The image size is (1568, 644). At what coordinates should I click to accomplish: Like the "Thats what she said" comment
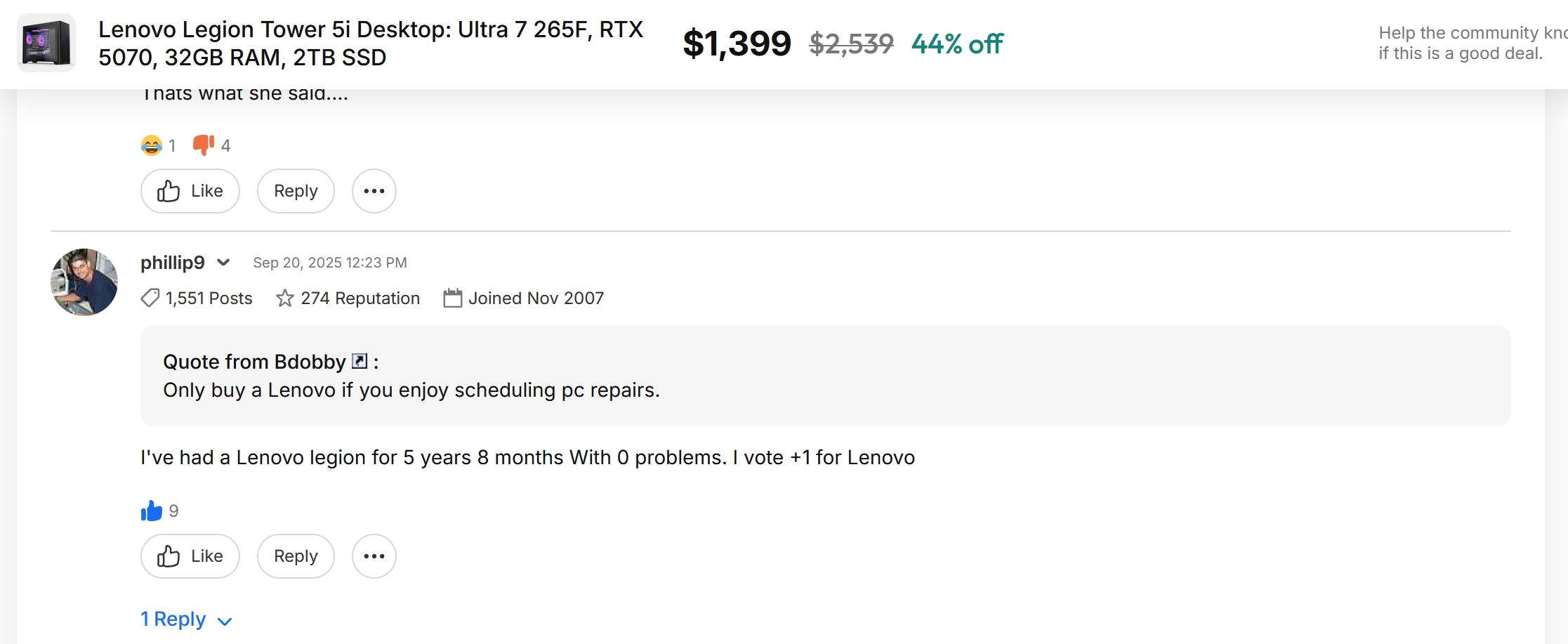pyautogui.click(x=190, y=191)
